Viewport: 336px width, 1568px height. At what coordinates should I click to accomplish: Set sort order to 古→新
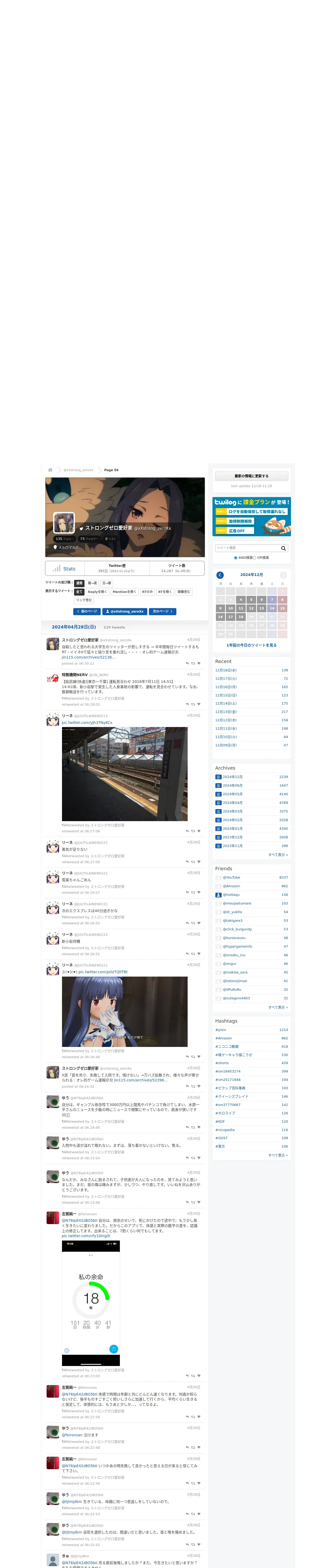click(x=107, y=583)
